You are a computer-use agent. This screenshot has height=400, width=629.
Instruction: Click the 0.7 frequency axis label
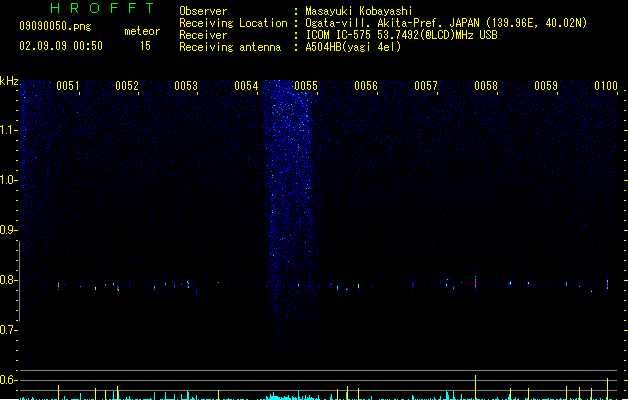[x=8, y=330]
